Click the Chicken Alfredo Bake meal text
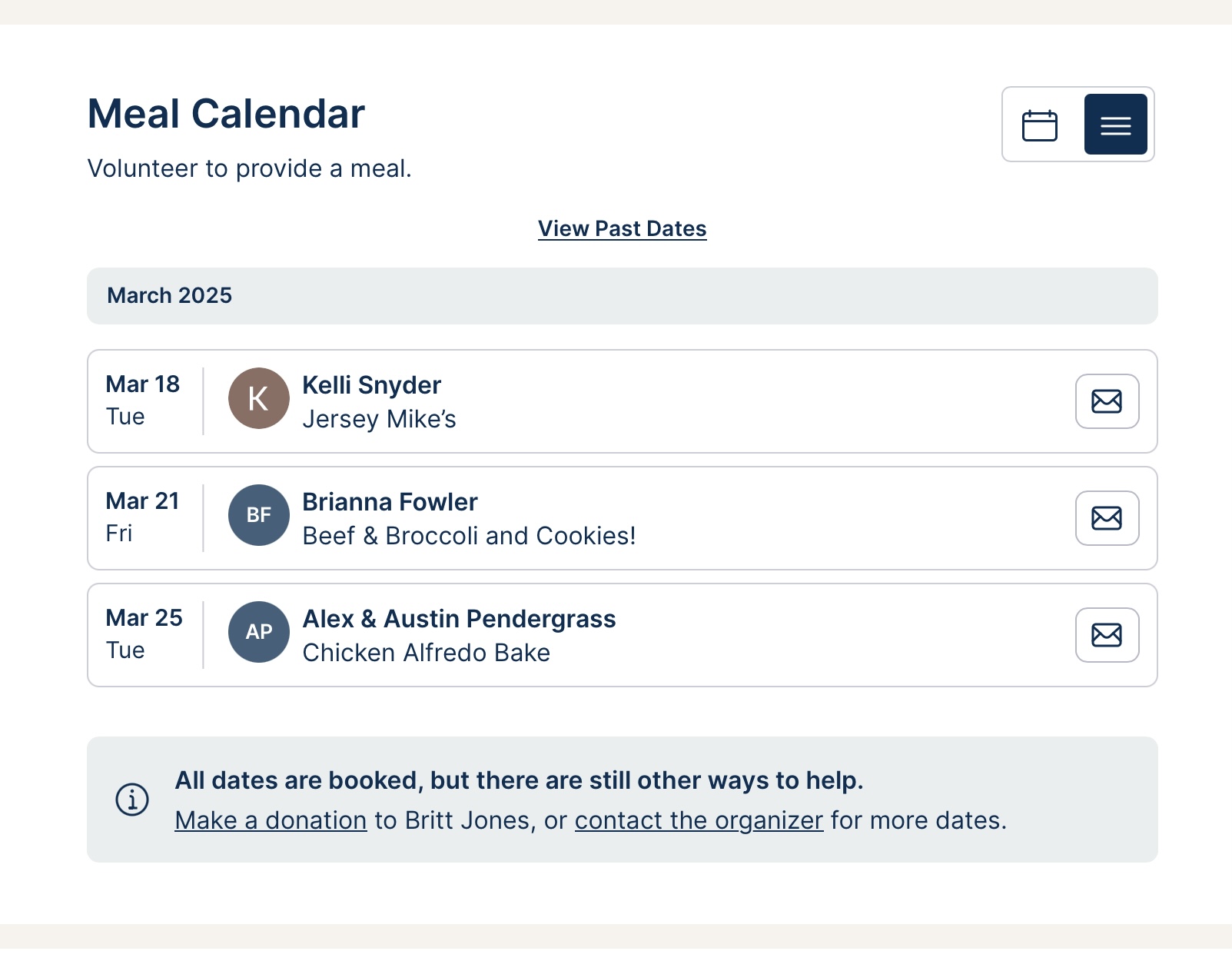The height and width of the screenshot is (961, 1232). [x=426, y=653]
